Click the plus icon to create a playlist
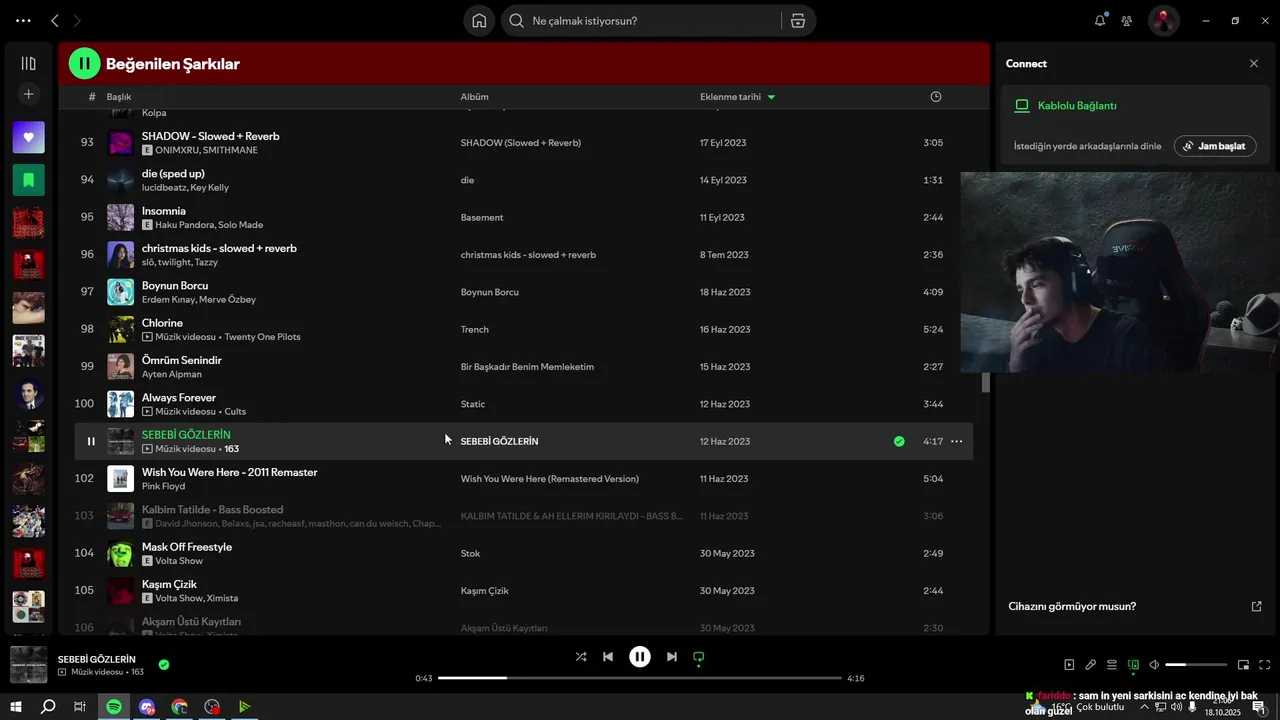Viewport: 1280px width, 720px height. 28,94
